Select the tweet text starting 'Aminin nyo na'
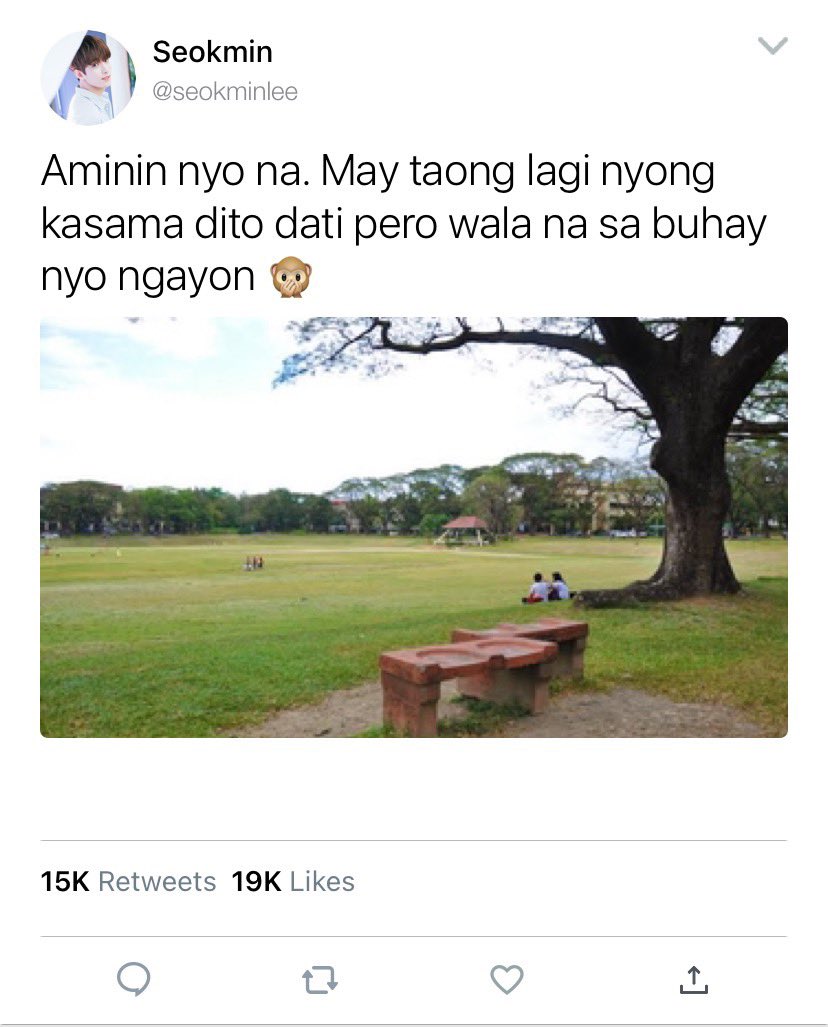828x1027 pixels. [x=404, y=224]
